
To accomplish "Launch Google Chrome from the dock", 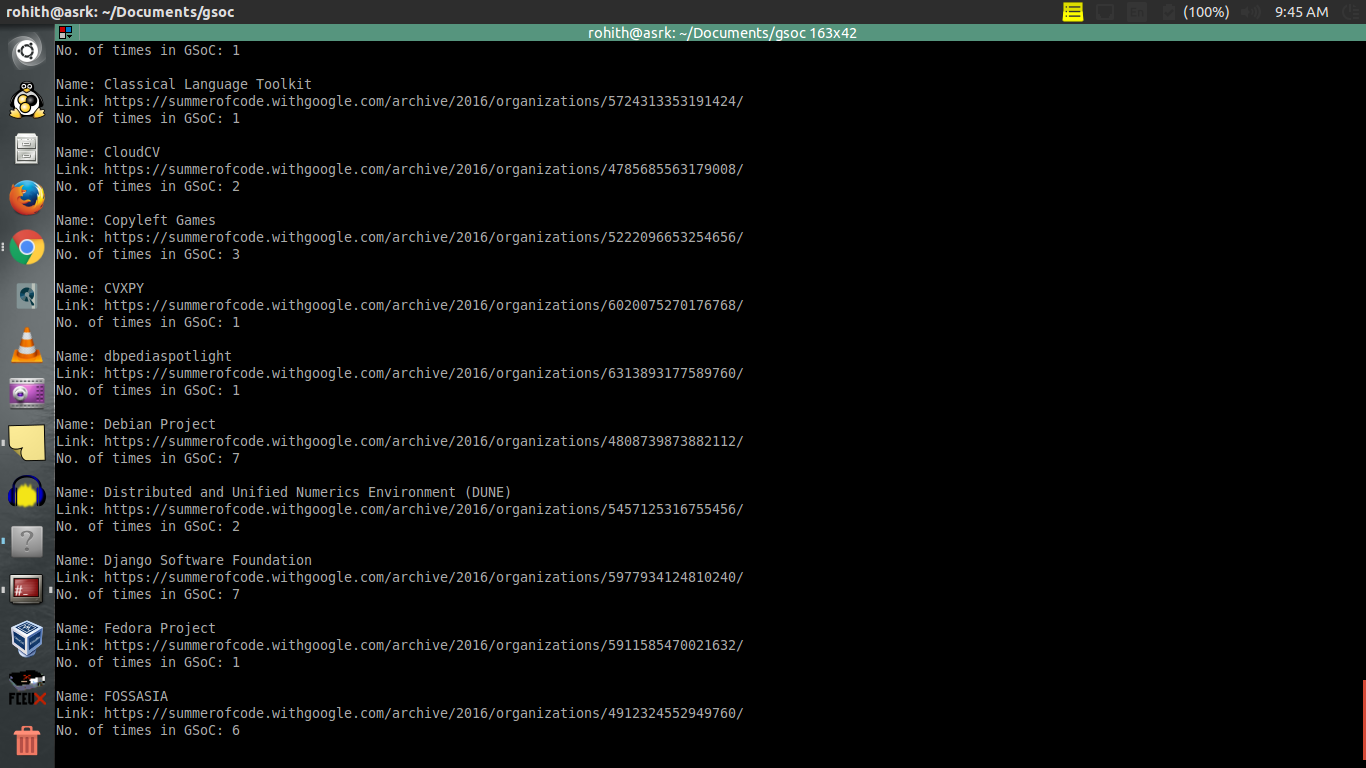I will pyautogui.click(x=27, y=247).
